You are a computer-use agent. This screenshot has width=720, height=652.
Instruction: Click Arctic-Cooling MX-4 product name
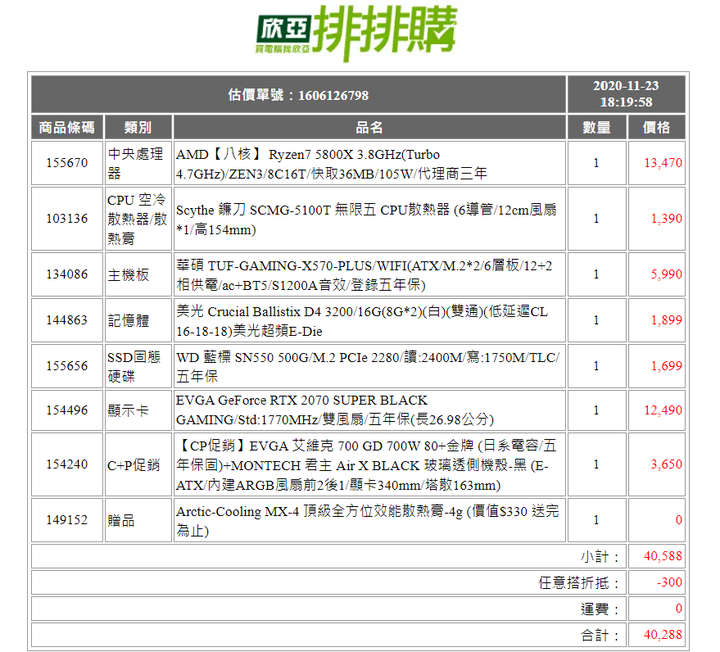tap(367, 521)
